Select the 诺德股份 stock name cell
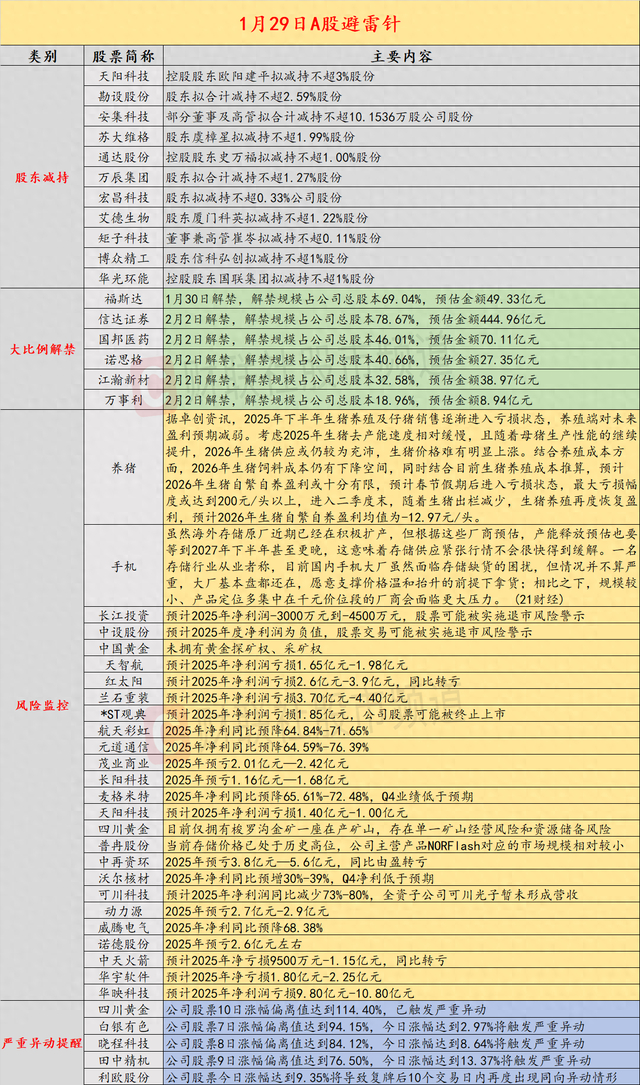 [x=124, y=944]
